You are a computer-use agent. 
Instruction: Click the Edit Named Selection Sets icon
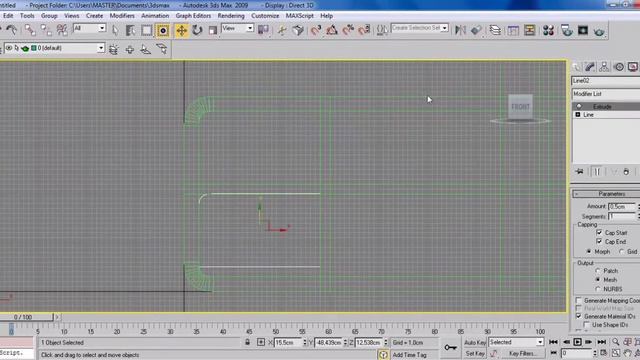click(382, 30)
